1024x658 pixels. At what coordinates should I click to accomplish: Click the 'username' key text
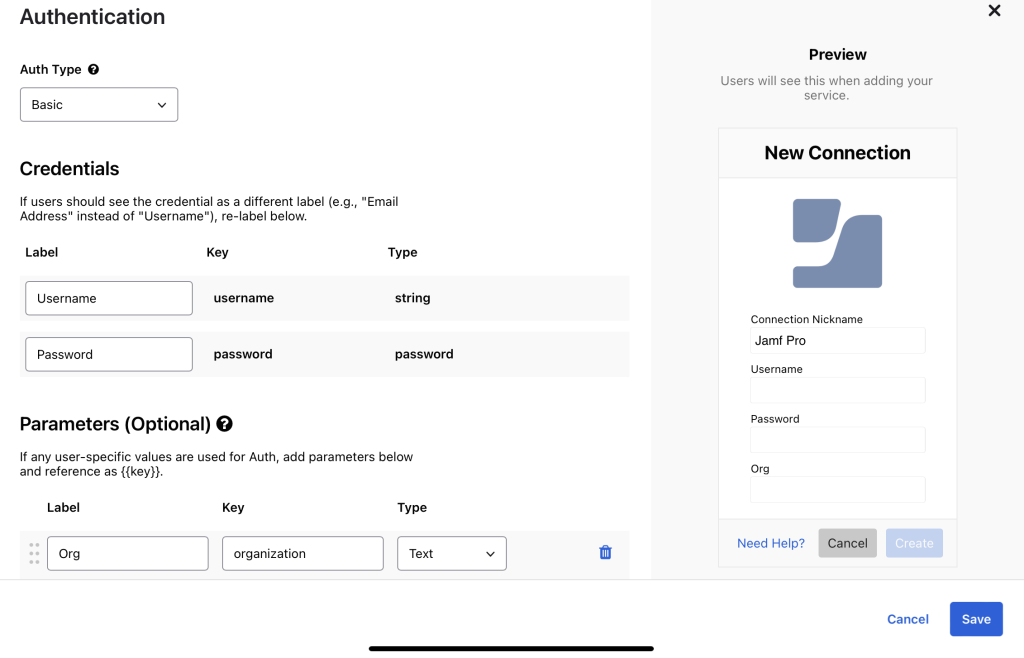[244, 298]
